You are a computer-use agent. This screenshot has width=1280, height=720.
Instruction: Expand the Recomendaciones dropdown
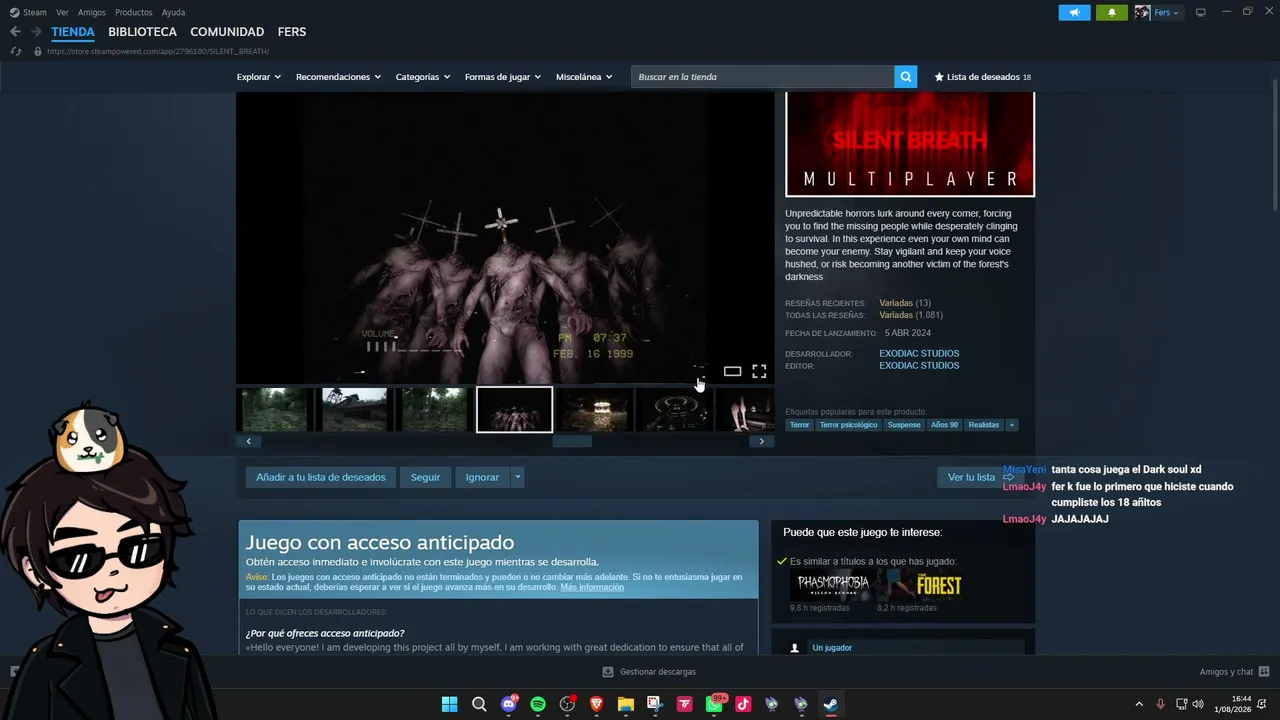(338, 77)
